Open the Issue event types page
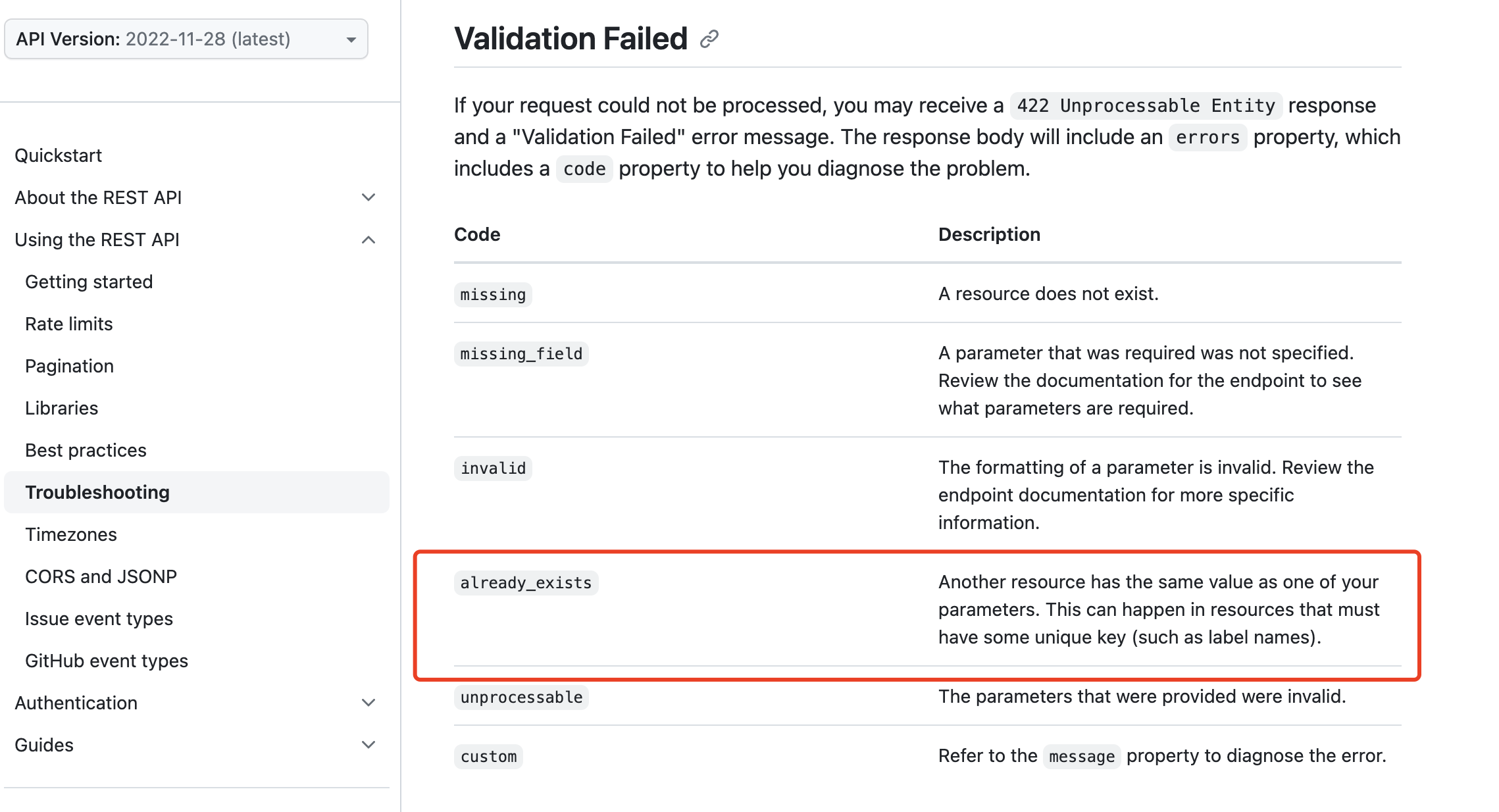1499x812 pixels. pos(99,618)
